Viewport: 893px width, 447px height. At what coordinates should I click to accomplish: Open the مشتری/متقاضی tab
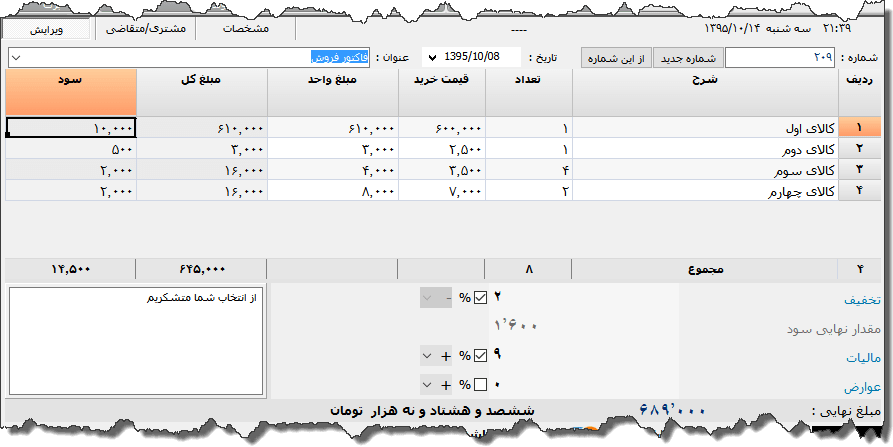click(144, 29)
